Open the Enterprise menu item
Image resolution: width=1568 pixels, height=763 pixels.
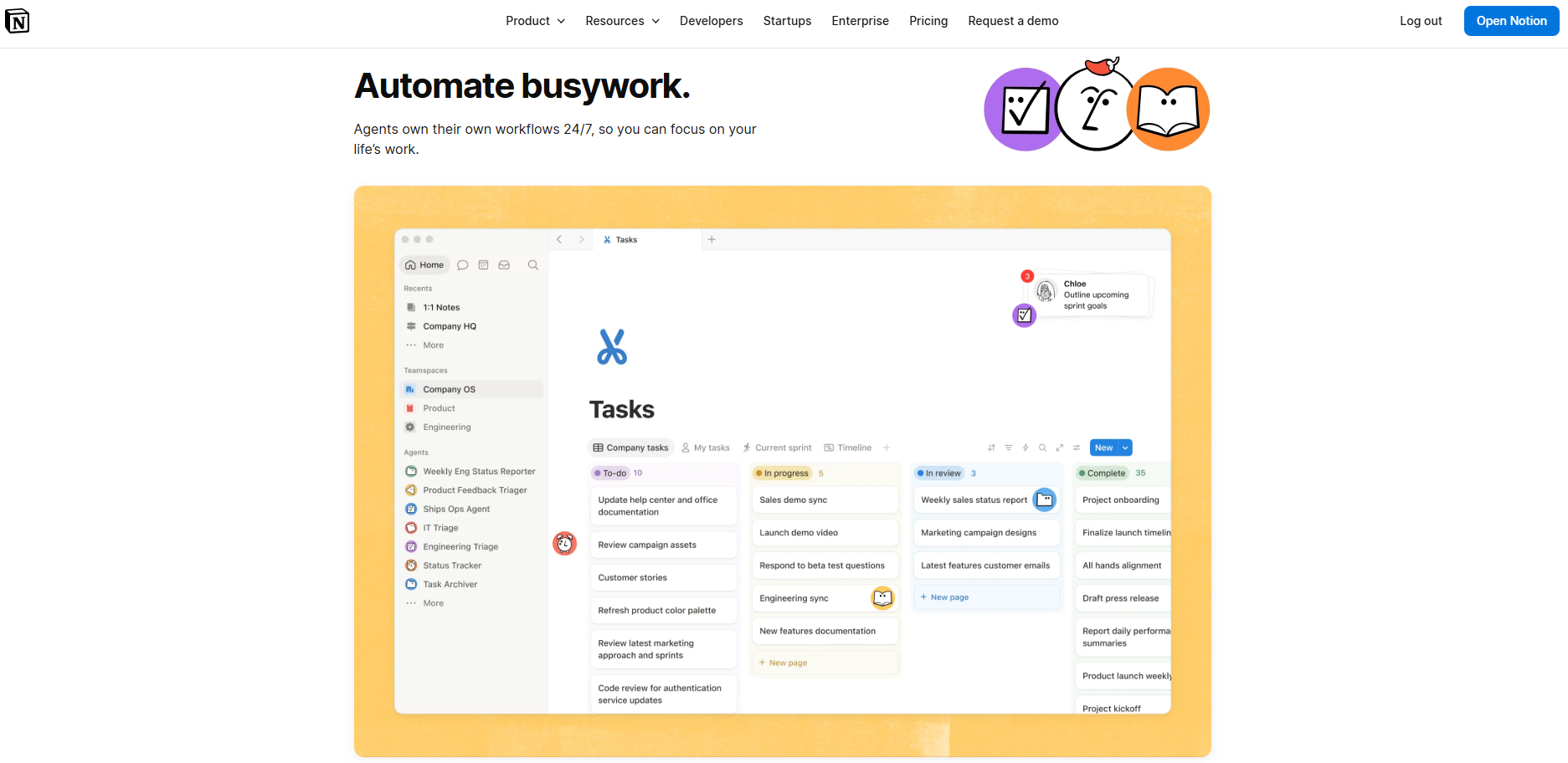860,21
